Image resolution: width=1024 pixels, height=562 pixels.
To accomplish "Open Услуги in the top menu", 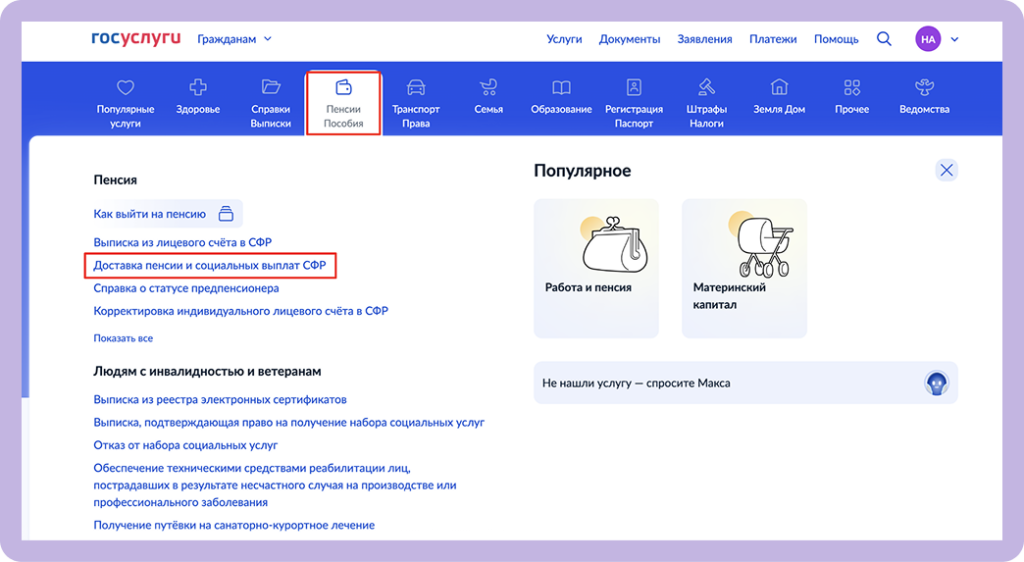I will 564,39.
